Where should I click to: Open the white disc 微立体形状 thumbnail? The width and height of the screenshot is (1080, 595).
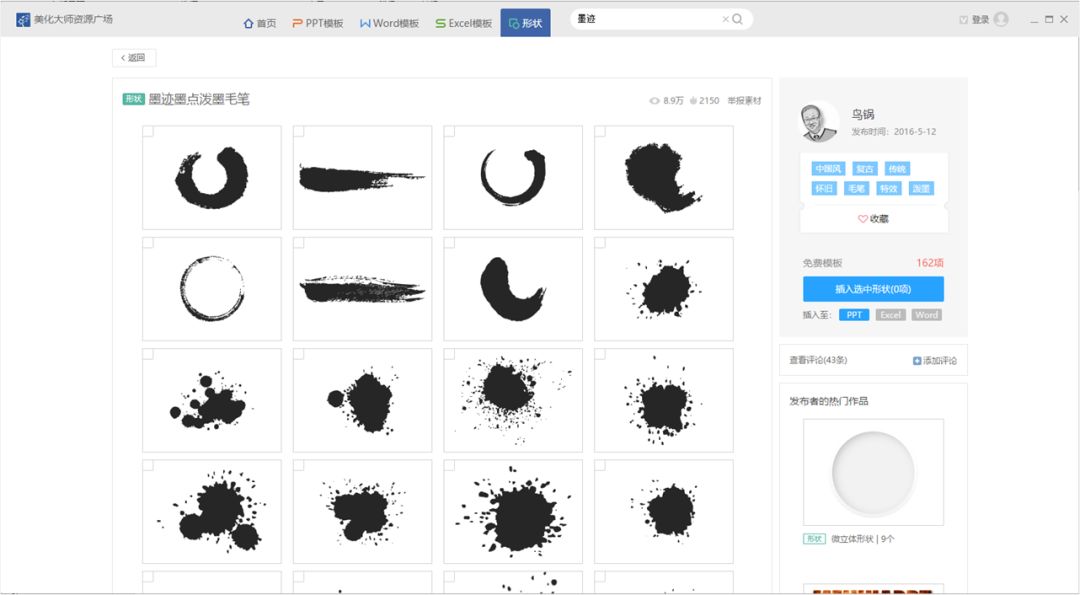(x=873, y=472)
